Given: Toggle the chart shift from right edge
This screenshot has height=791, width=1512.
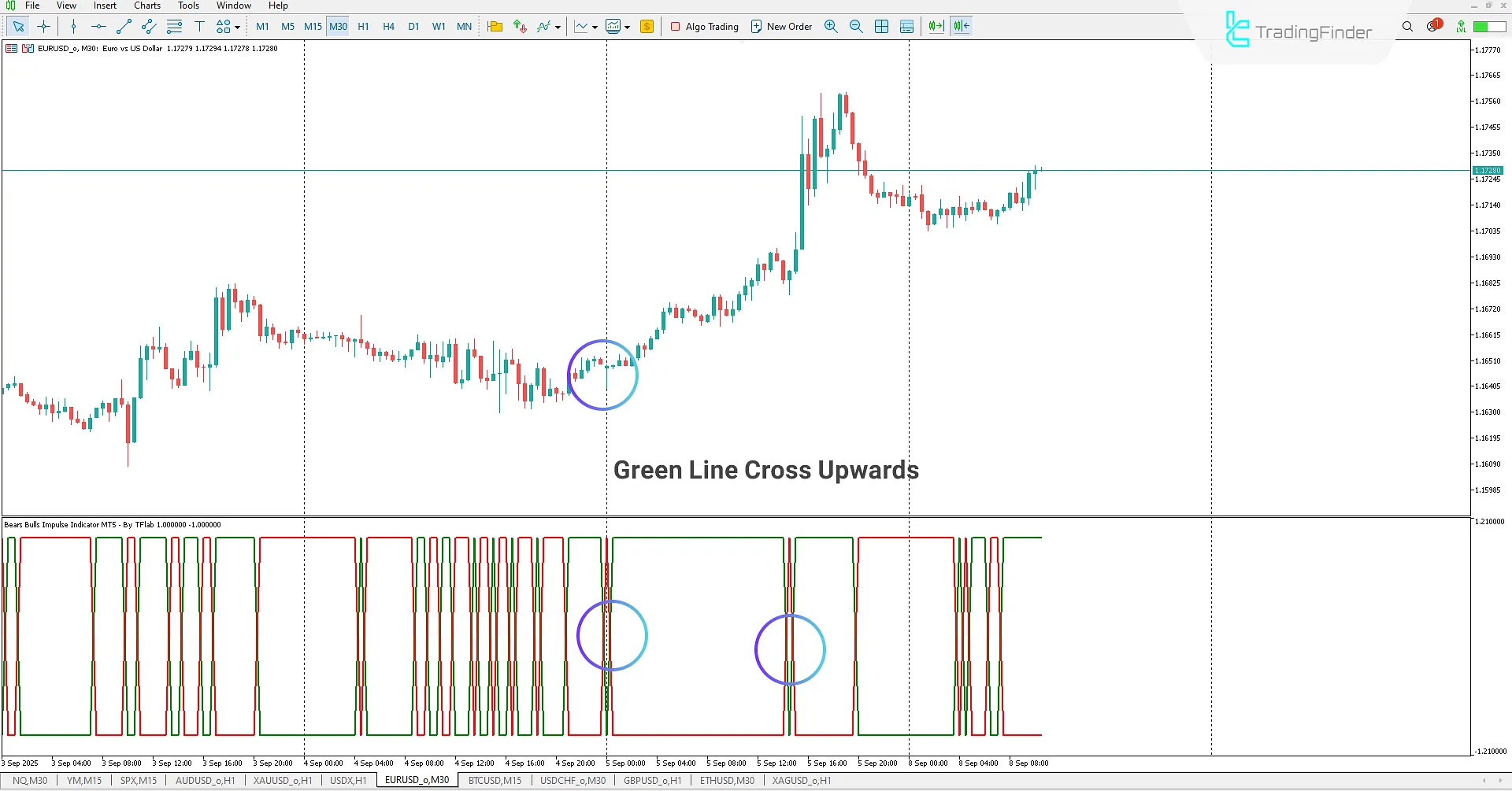Looking at the screenshot, I should pos(961,26).
